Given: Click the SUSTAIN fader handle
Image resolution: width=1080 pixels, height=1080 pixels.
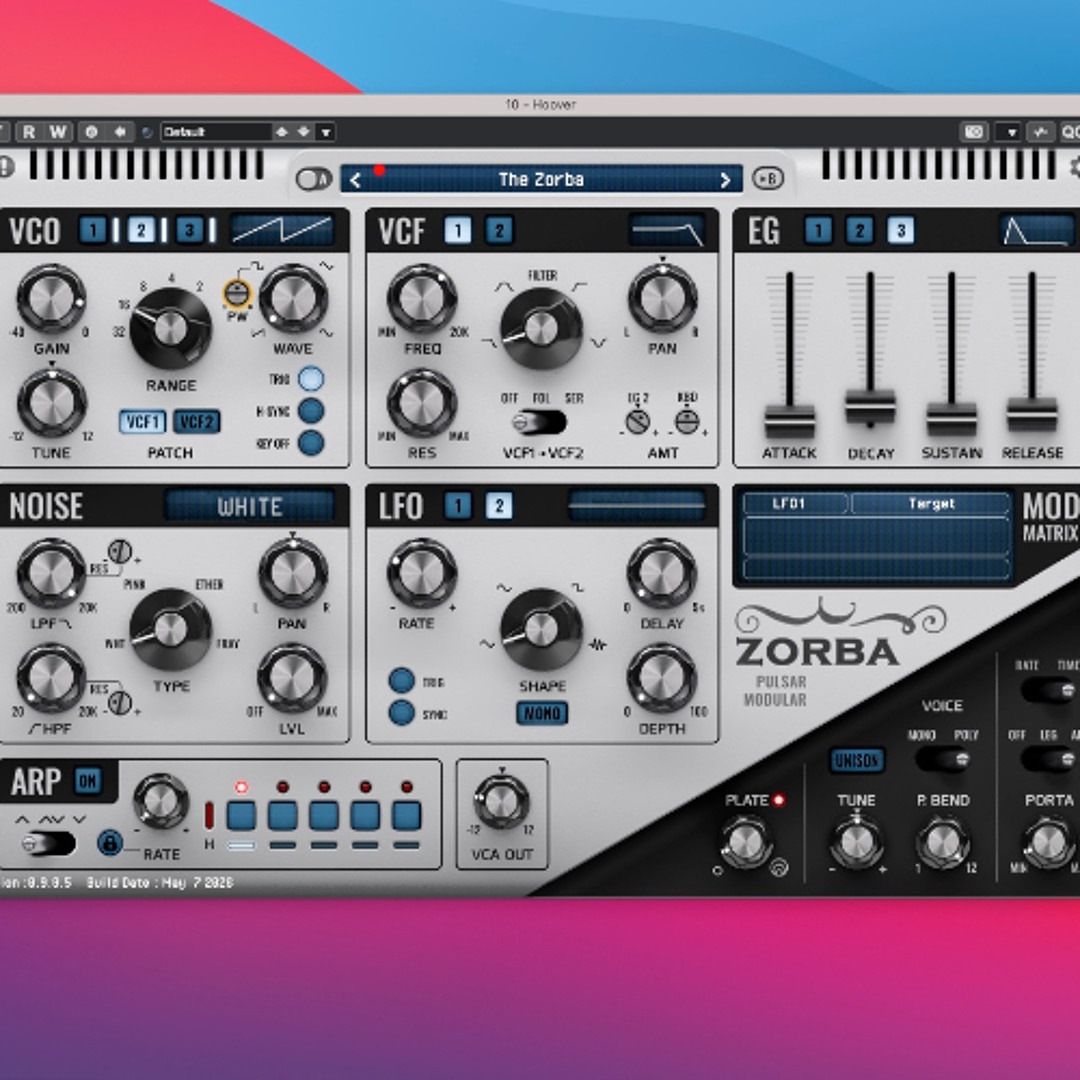Looking at the screenshot, I should click(x=951, y=419).
